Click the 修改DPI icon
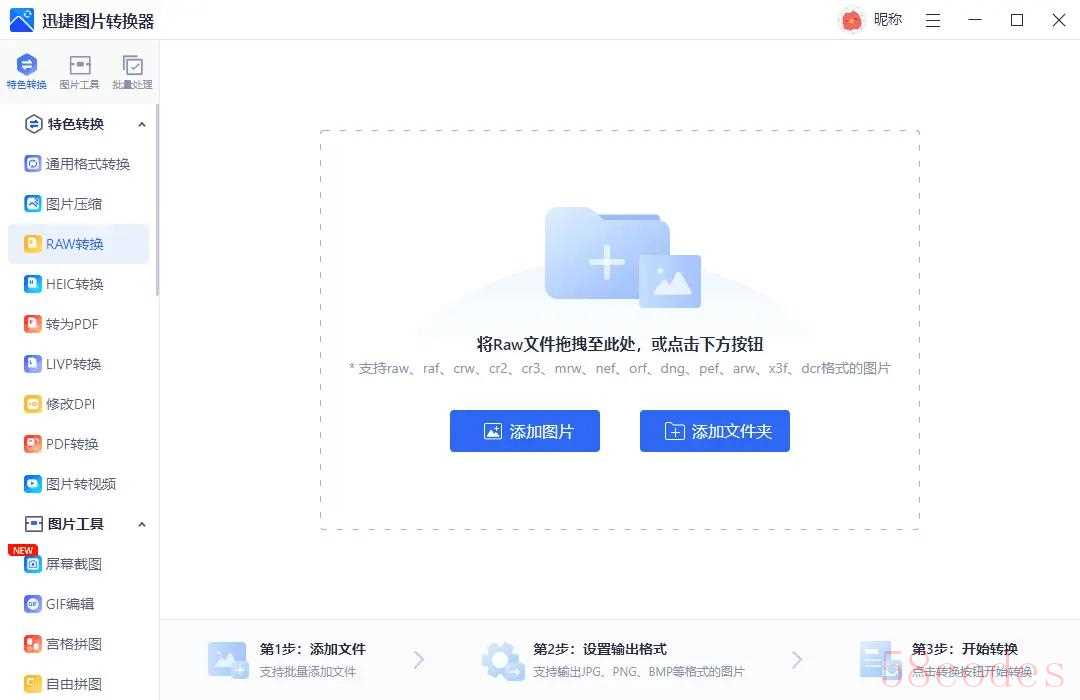This screenshot has width=1080, height=700. pos(33,404)
